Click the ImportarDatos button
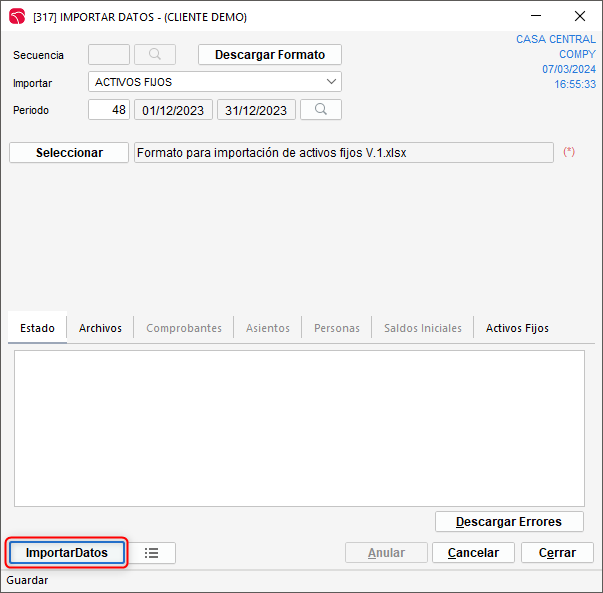The image size is (603, 593). coord(67,553)
